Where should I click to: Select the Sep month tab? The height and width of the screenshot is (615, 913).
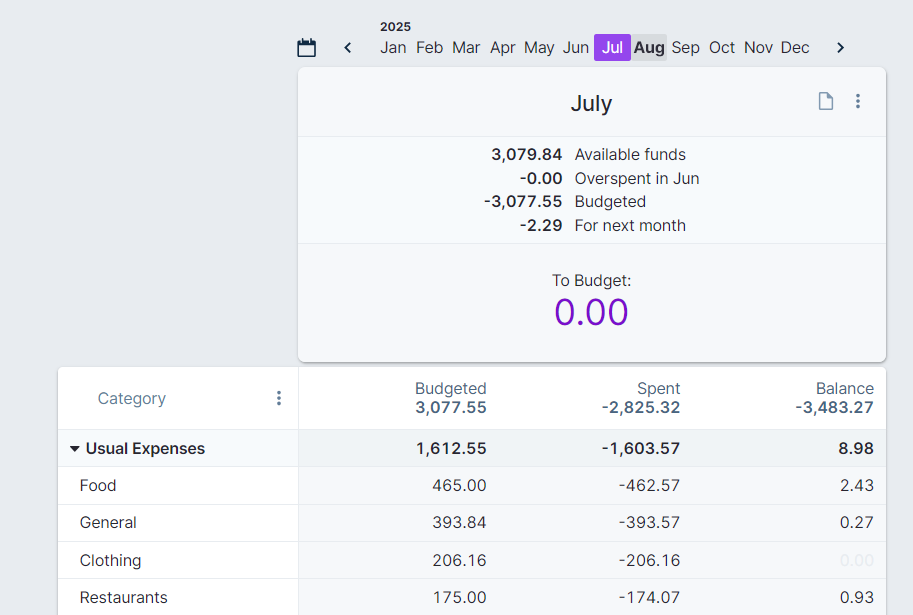click(685, 47)
